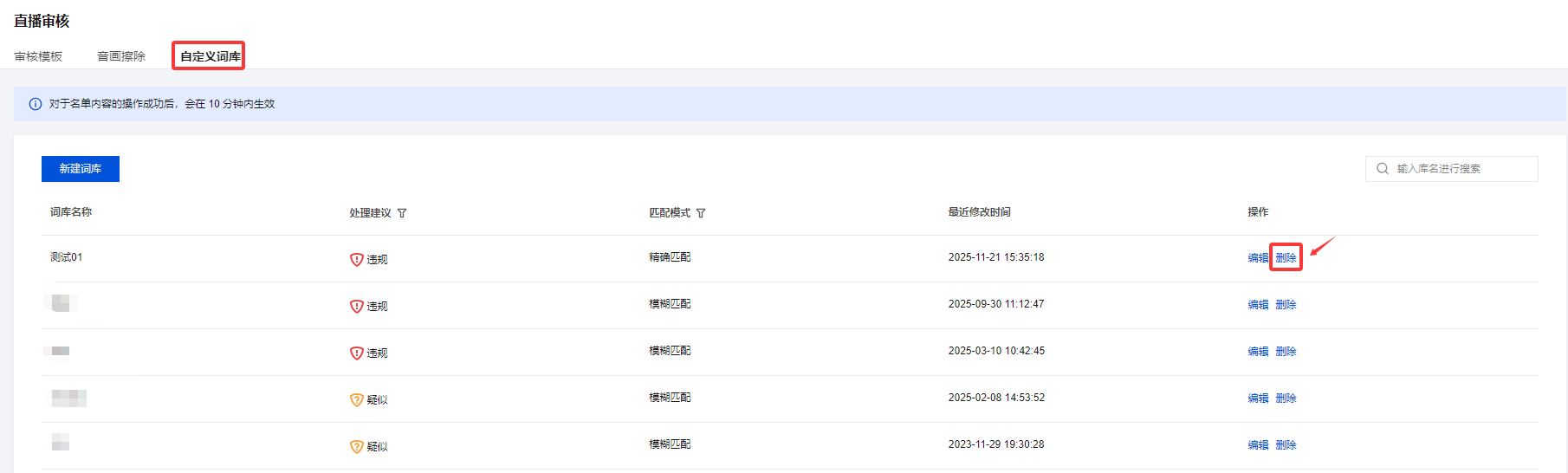This screenshot has height=473, width=1568.
Task: Edit the 测试01 word library
Action: pyautogui.click(x=1258, y=257)
